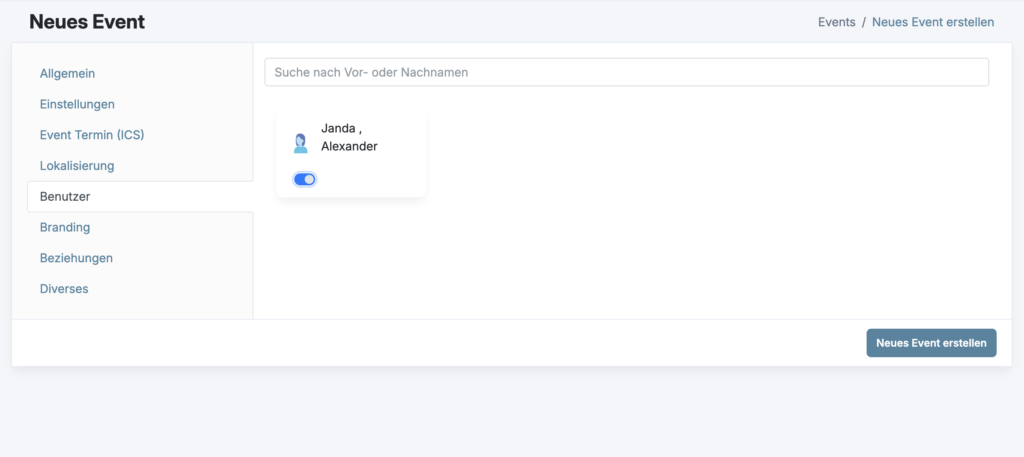Click the breadcrumb slash separator
The image size is (1024, 457).
point(864,22)
